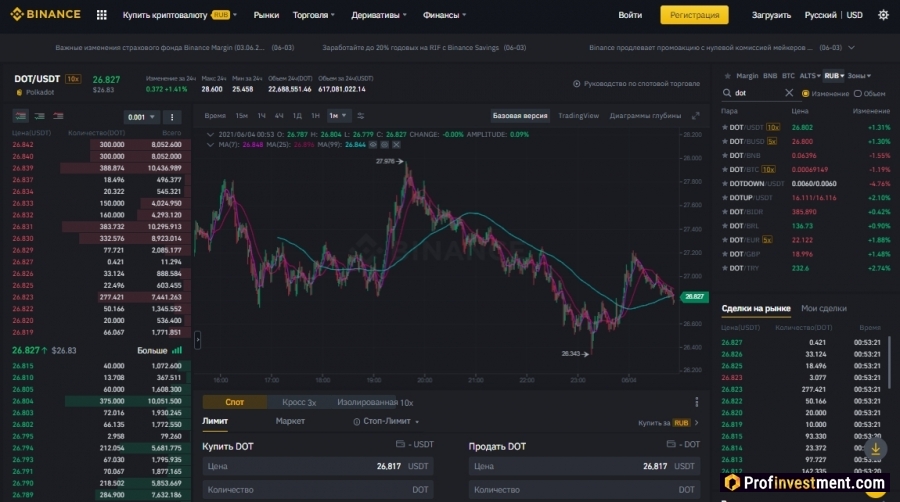The width and height of the screenshot is (900, 502).
Task: Open trade form options three-dot menu
Action: [x=697, y=402]
